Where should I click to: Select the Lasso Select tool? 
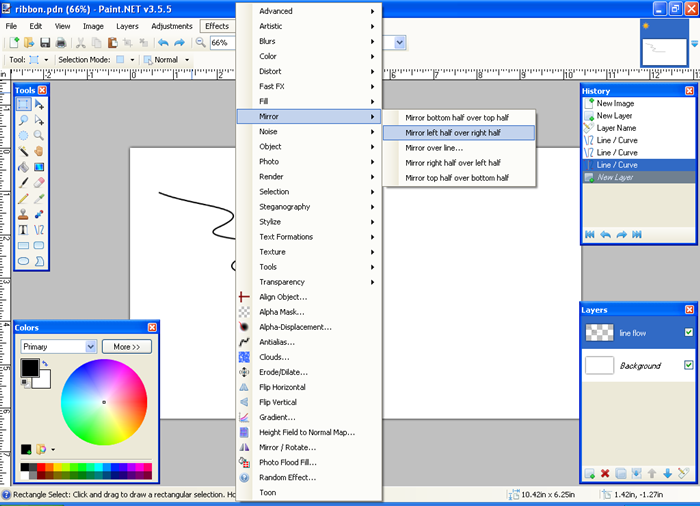(x=23, y=120)
